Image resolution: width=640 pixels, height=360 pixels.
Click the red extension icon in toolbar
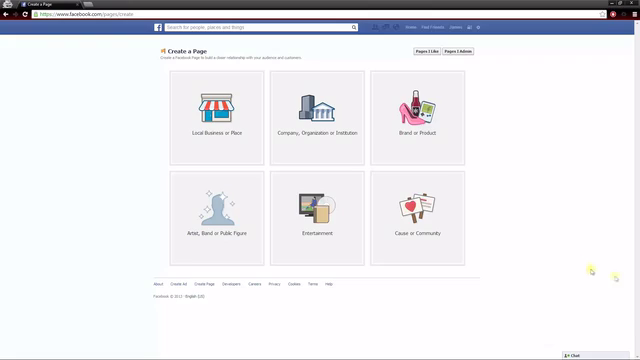613,14
